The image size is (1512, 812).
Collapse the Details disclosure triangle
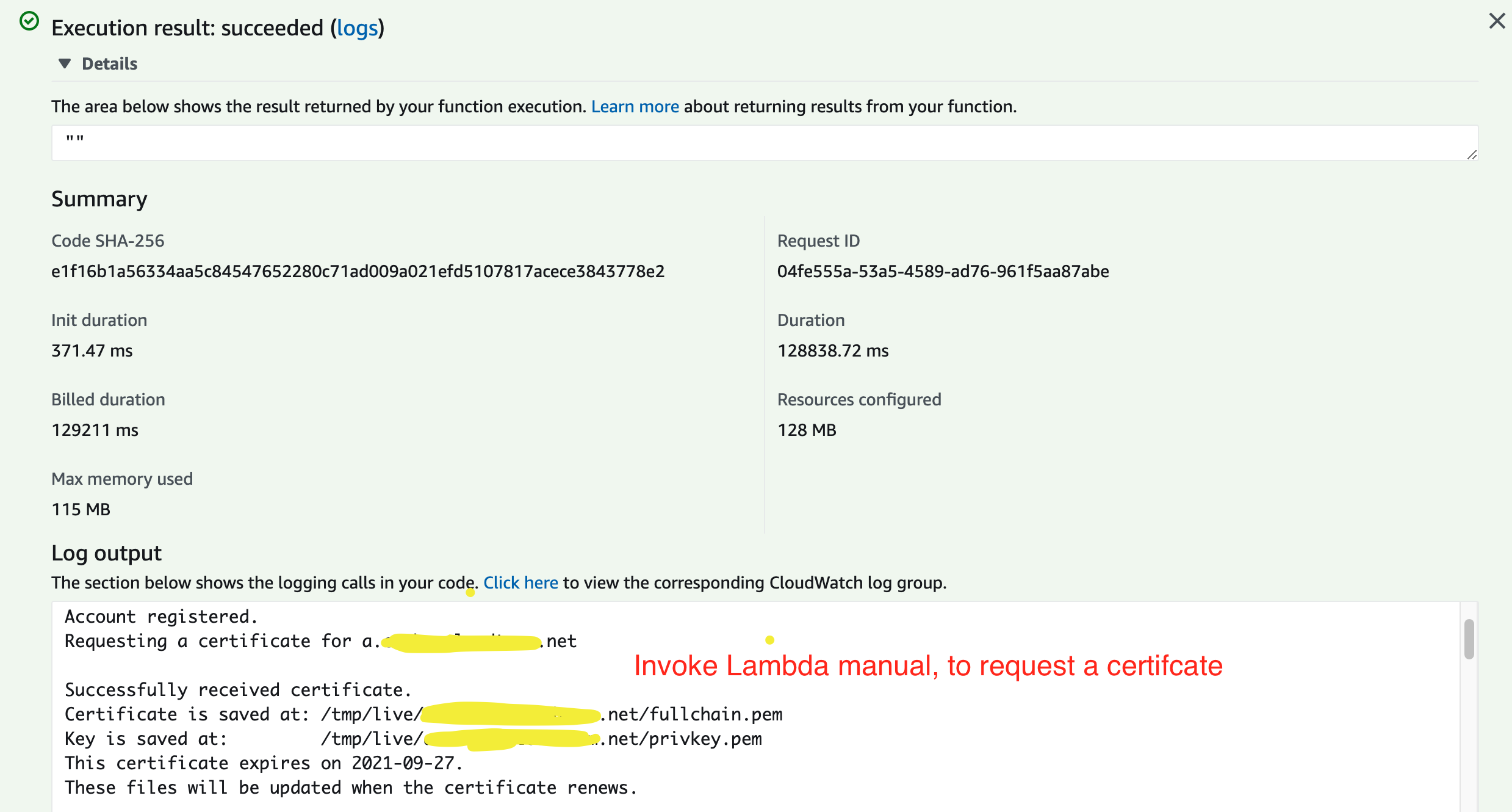[65, 63]
